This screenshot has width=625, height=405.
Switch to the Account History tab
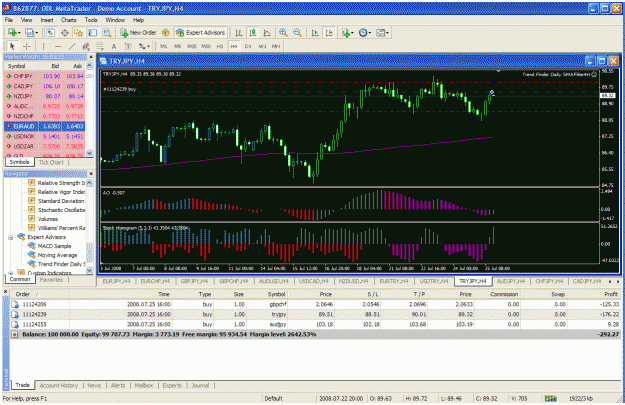[59, 385]
